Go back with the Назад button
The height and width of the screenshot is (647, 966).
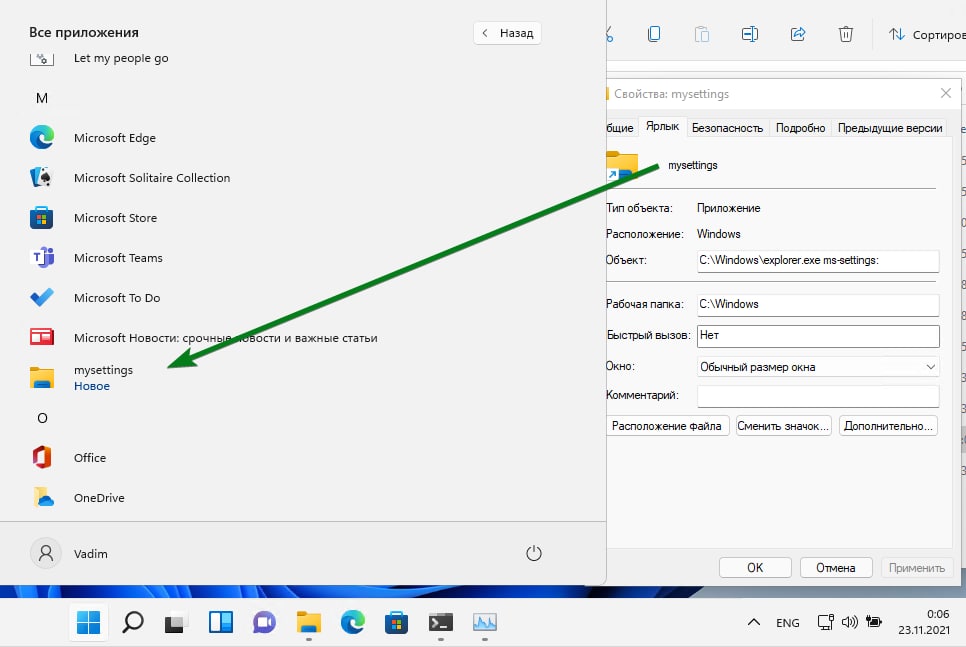point(508,33)
